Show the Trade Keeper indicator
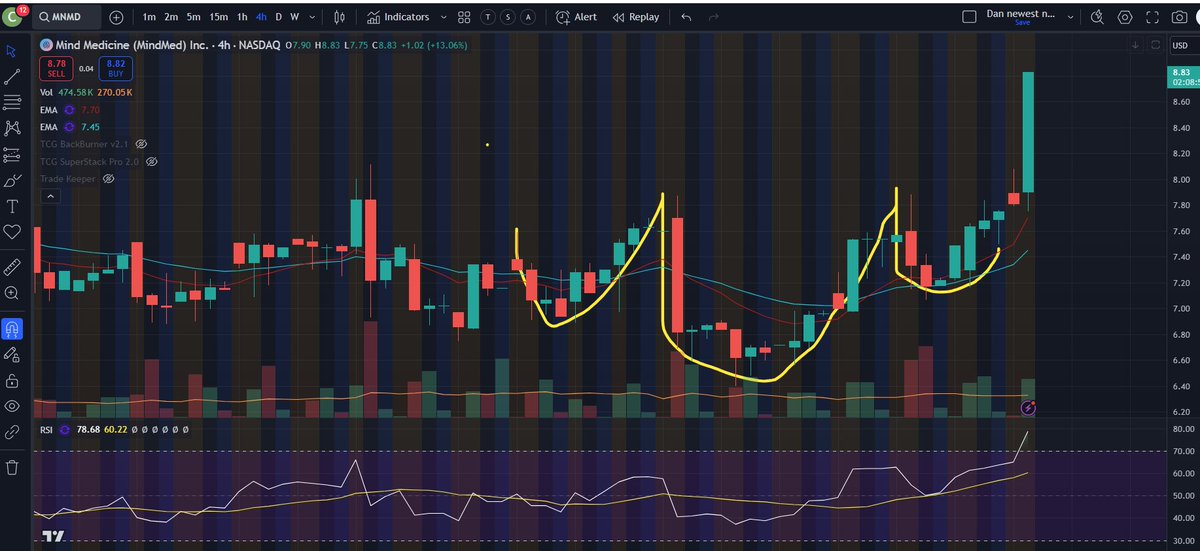 (x=108, y=178)
